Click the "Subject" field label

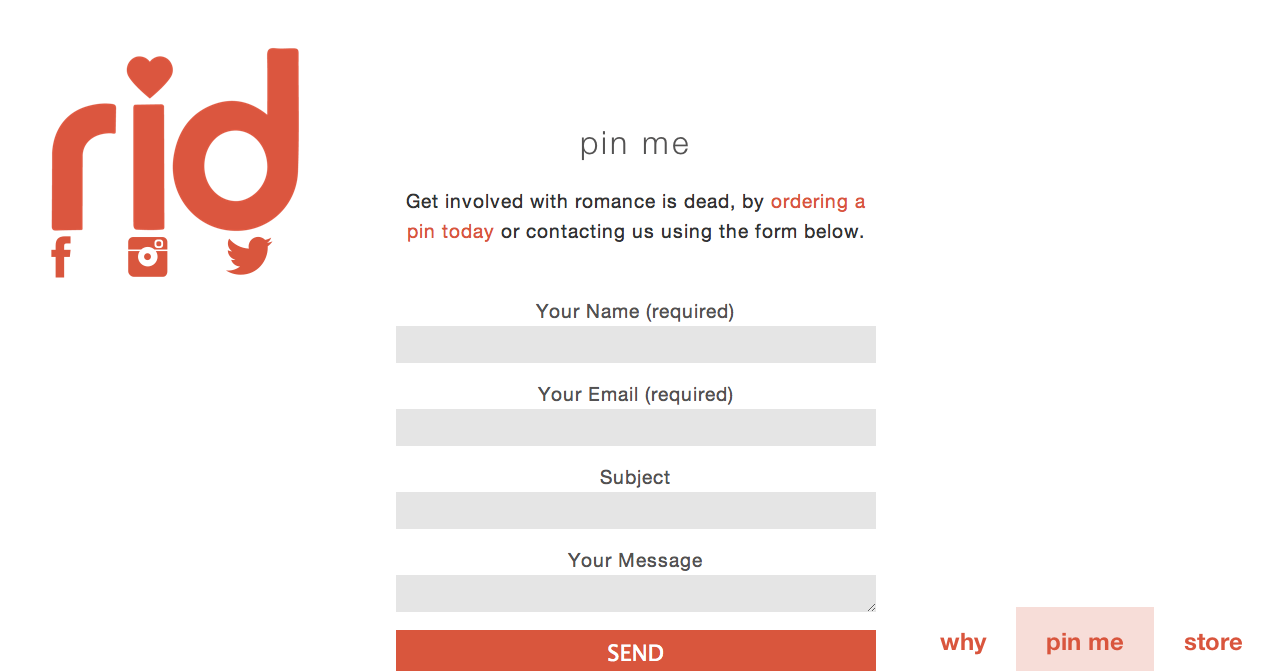click(635, 477)
